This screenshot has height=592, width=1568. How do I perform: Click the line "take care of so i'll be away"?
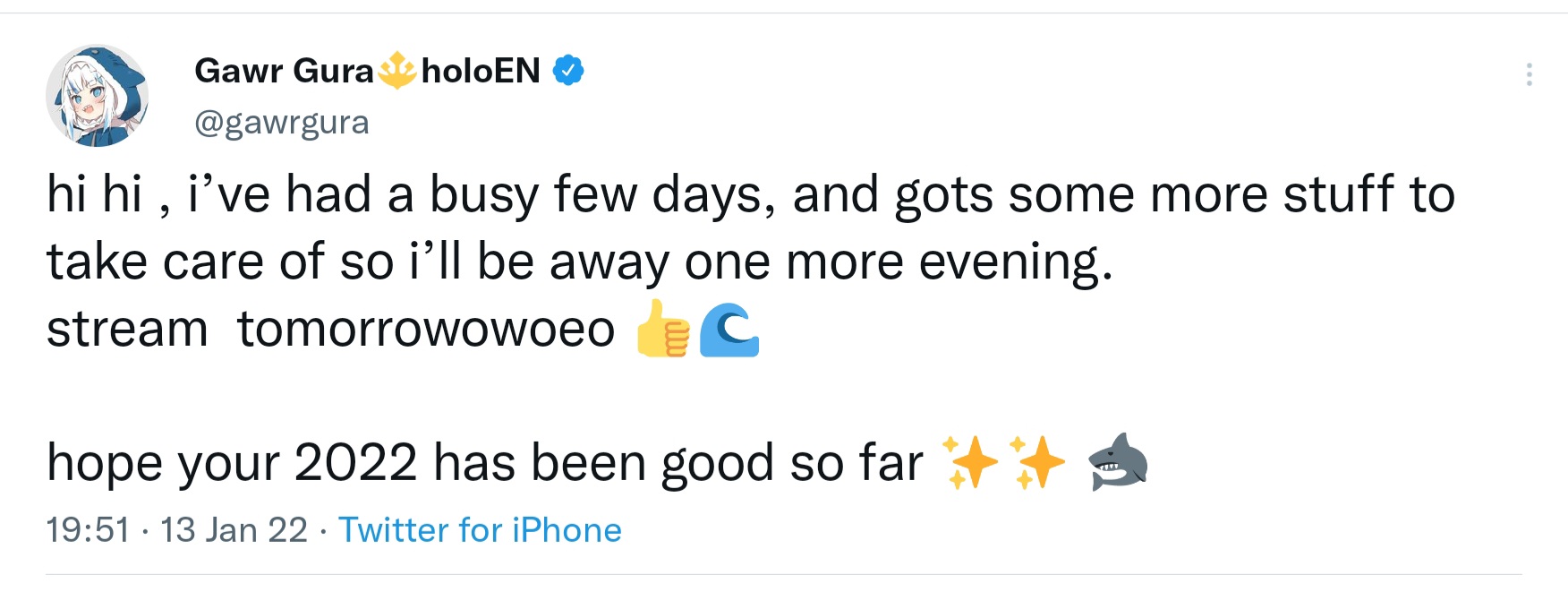(579, 262)
